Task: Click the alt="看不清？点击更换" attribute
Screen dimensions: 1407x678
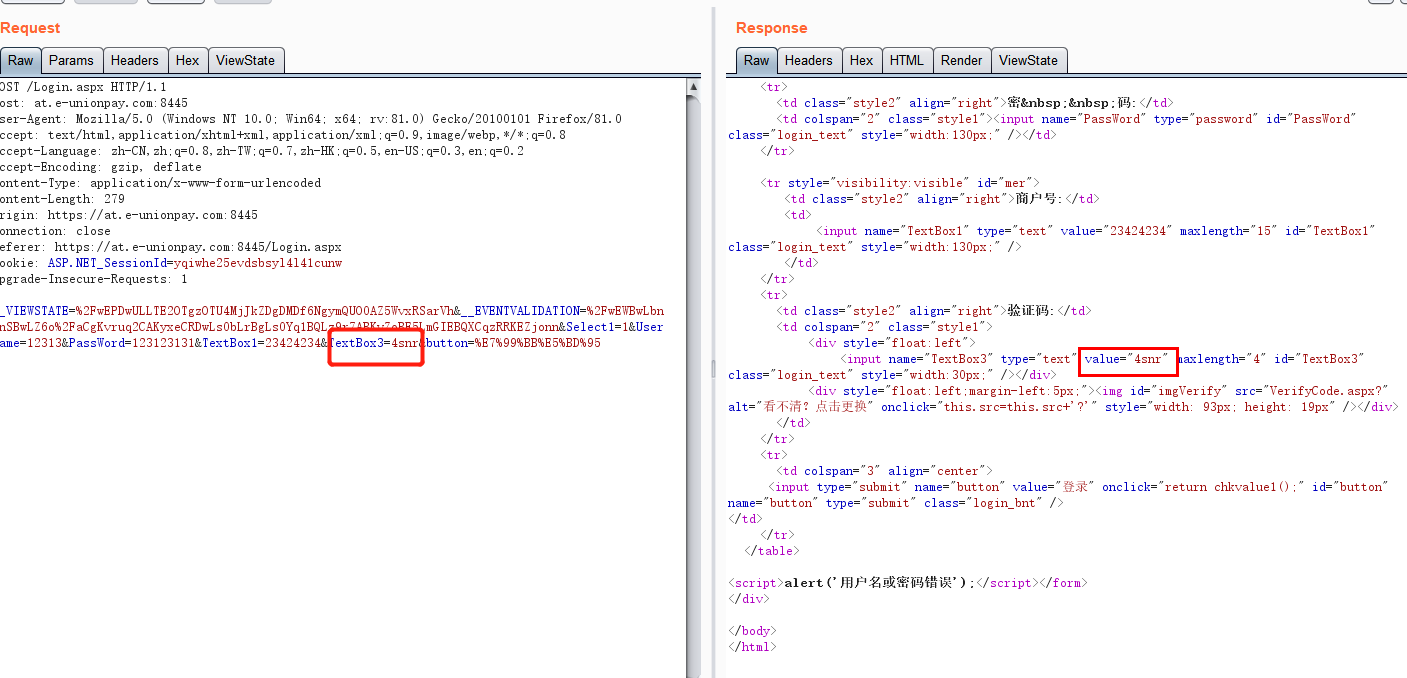Action: click(x=801, y=407)
